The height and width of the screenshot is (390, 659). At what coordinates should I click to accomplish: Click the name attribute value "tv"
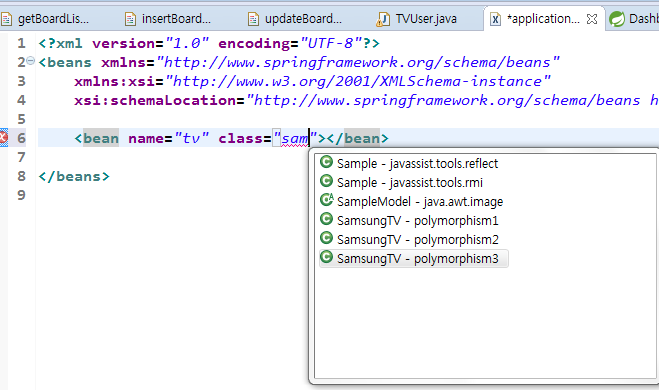click(x=192, y=138)
